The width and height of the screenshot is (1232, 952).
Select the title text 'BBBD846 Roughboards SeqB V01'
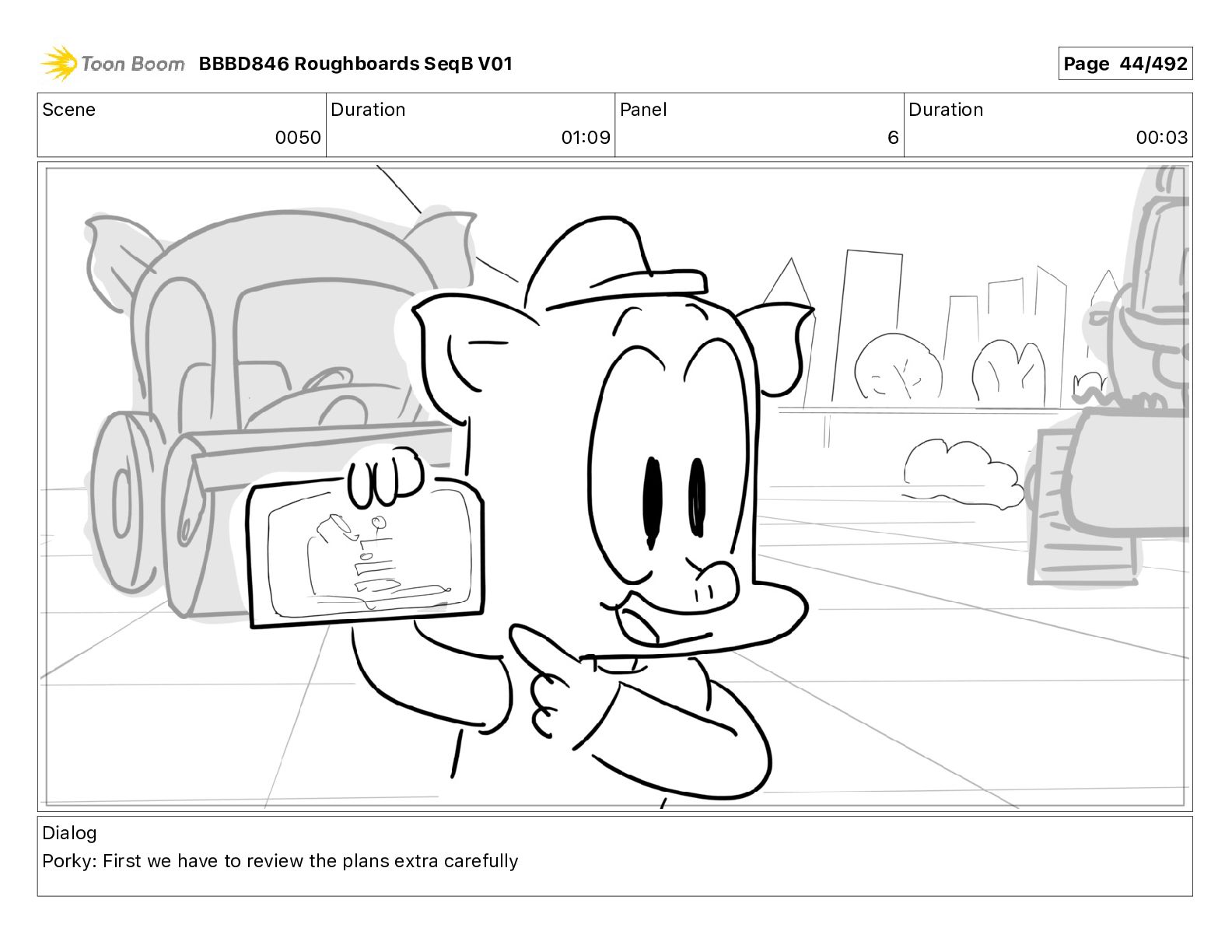[x=355, y=64]
